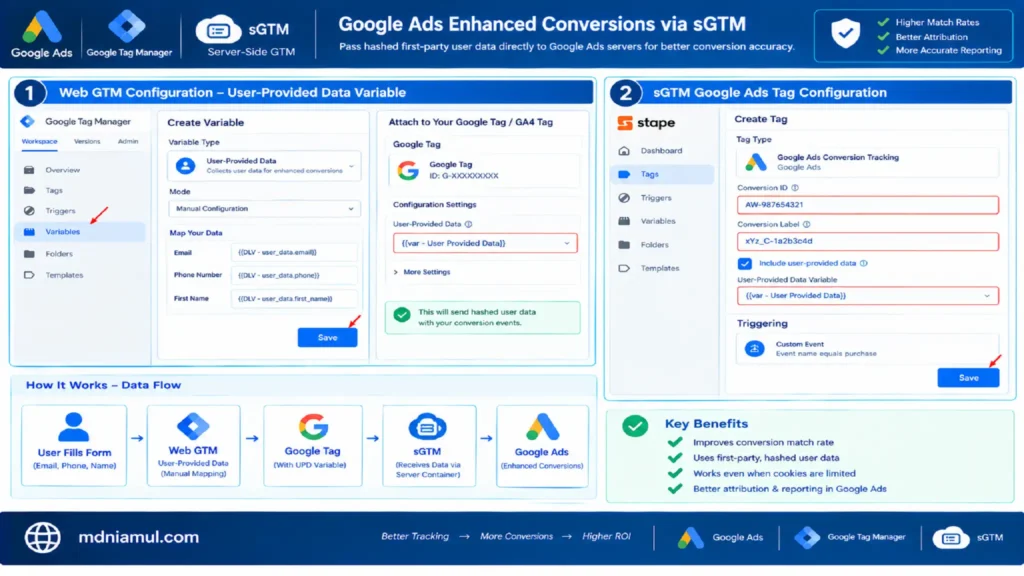Click the Templates icon in stape sidebar

pos(624,268)
